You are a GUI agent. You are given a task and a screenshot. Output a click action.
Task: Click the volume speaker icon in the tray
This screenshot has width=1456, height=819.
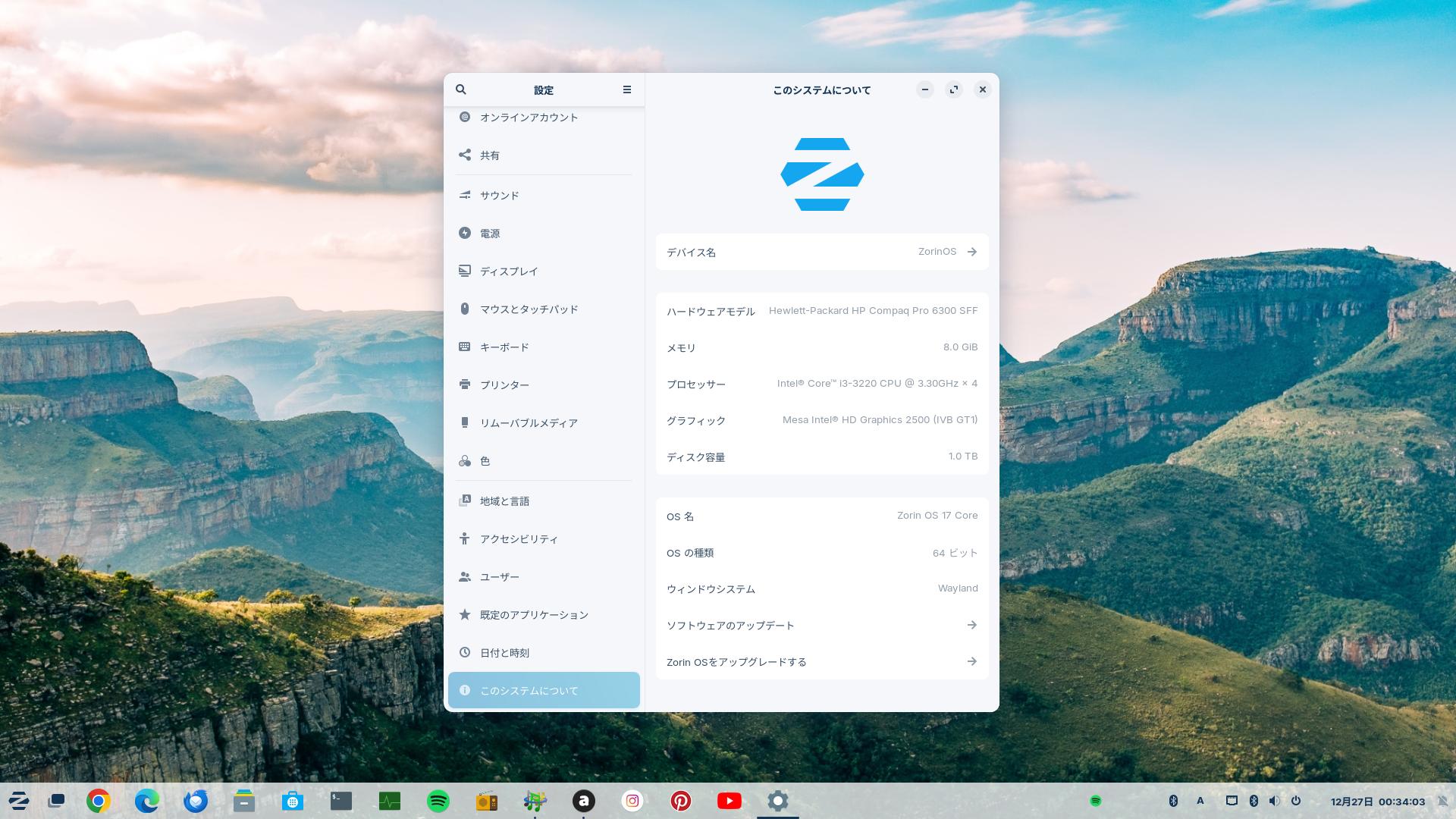tap(1275, 801)
